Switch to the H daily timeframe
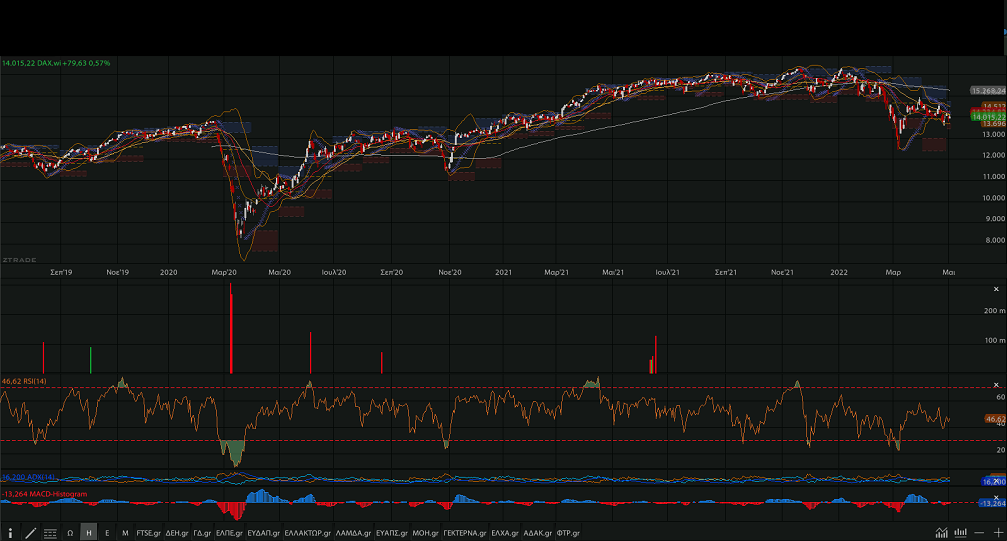 pos(89,533)
